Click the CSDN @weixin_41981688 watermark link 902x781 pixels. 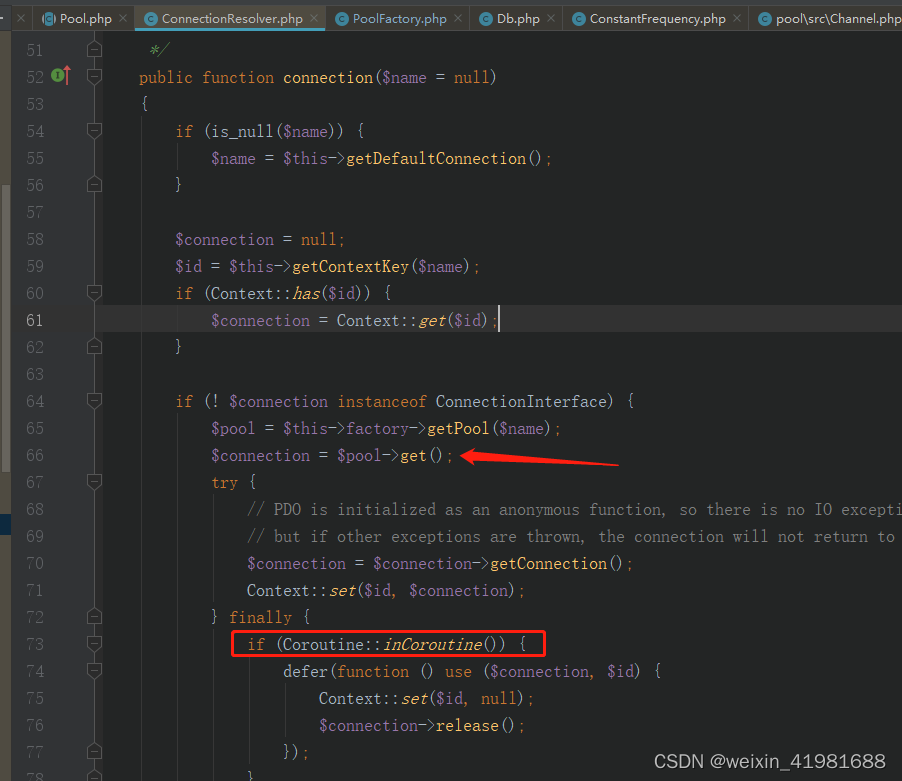coord(769,761)
